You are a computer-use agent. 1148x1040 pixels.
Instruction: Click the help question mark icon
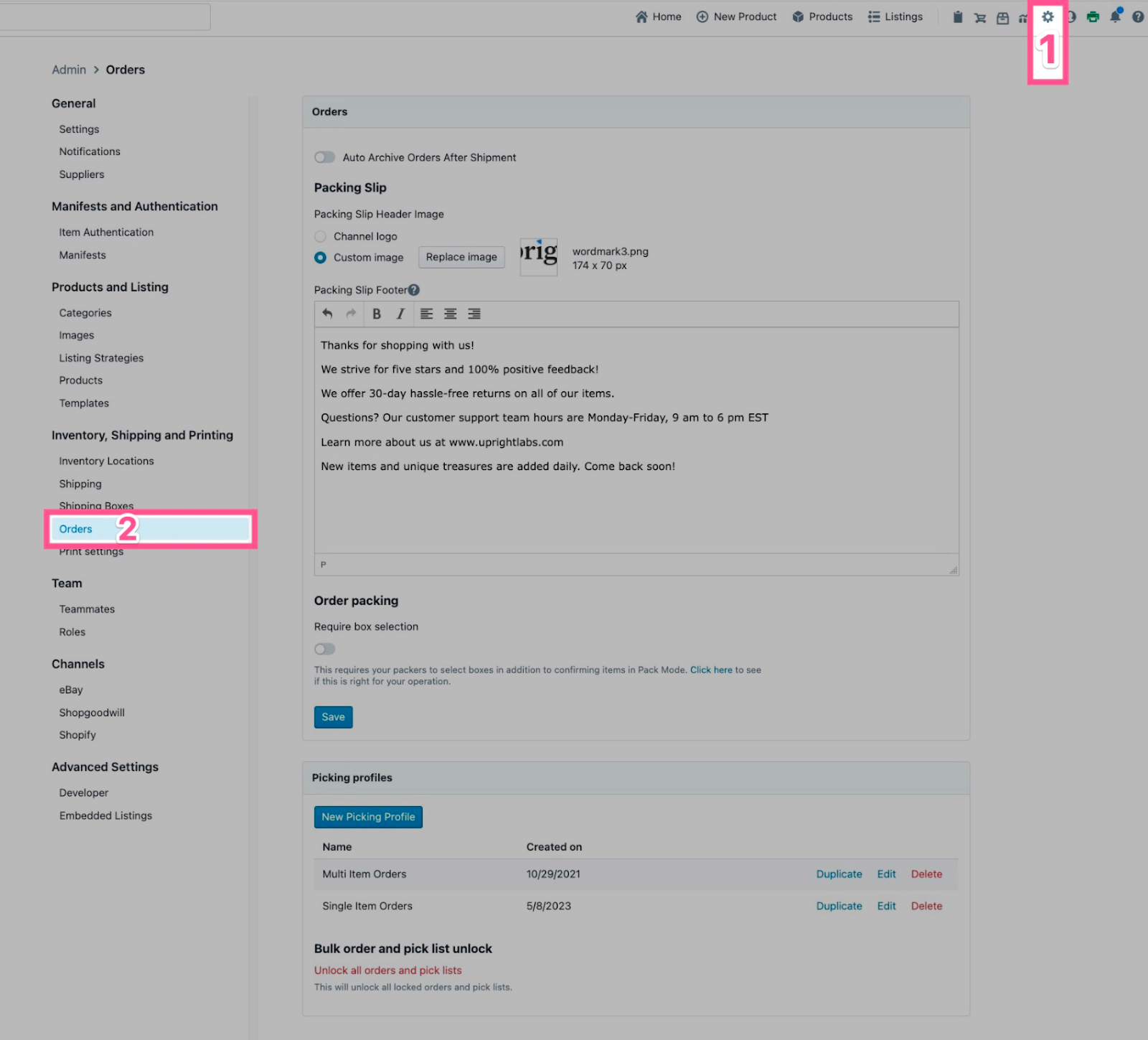click(x=1138, y=17)
